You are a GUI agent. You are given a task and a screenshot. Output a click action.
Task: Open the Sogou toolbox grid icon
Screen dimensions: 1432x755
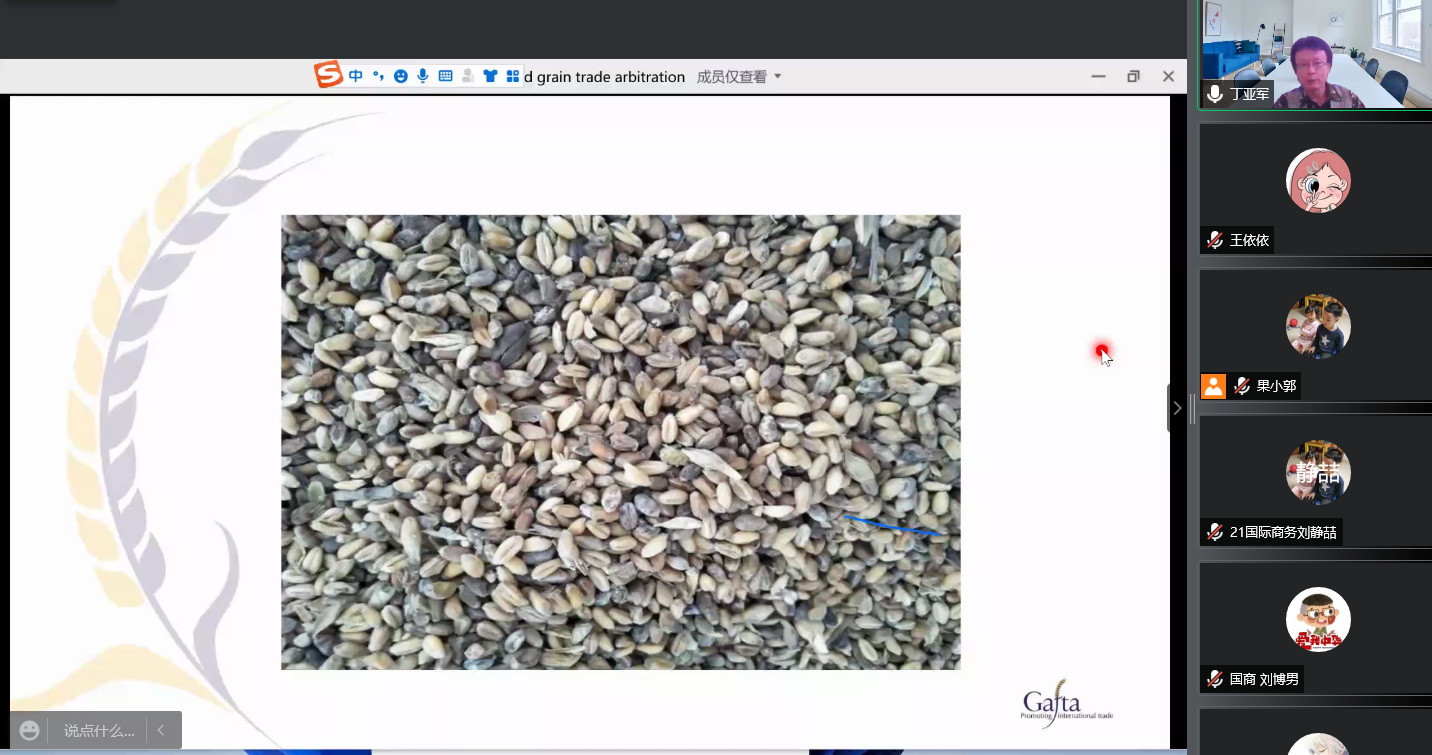coord(512,76)
